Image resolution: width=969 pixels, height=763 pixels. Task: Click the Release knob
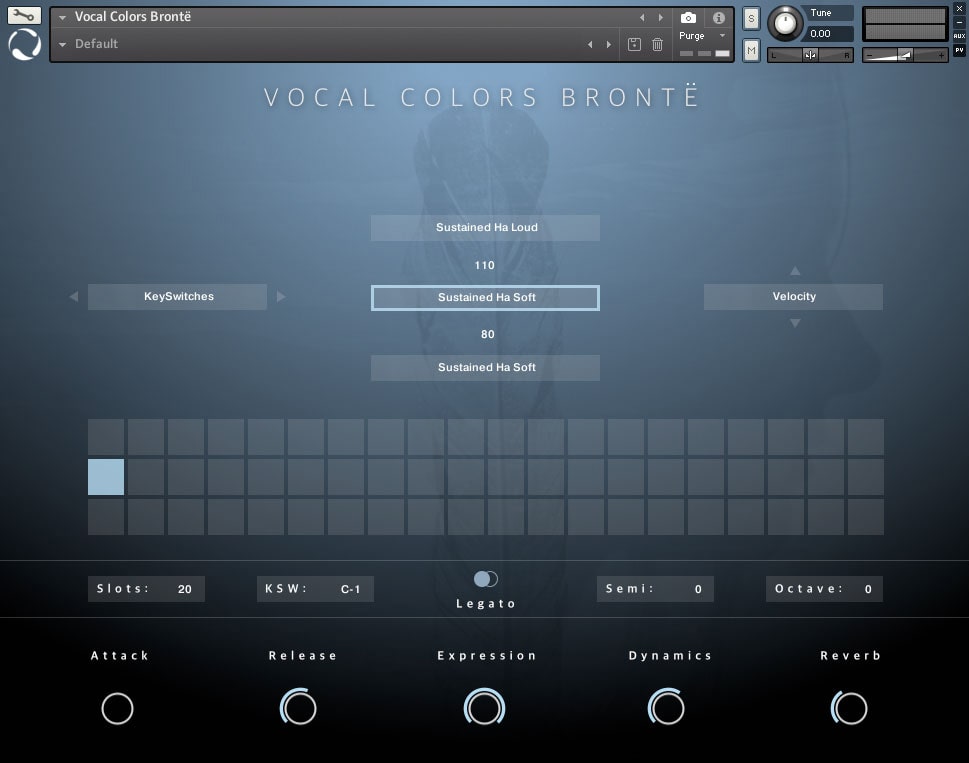coord(298,707)
